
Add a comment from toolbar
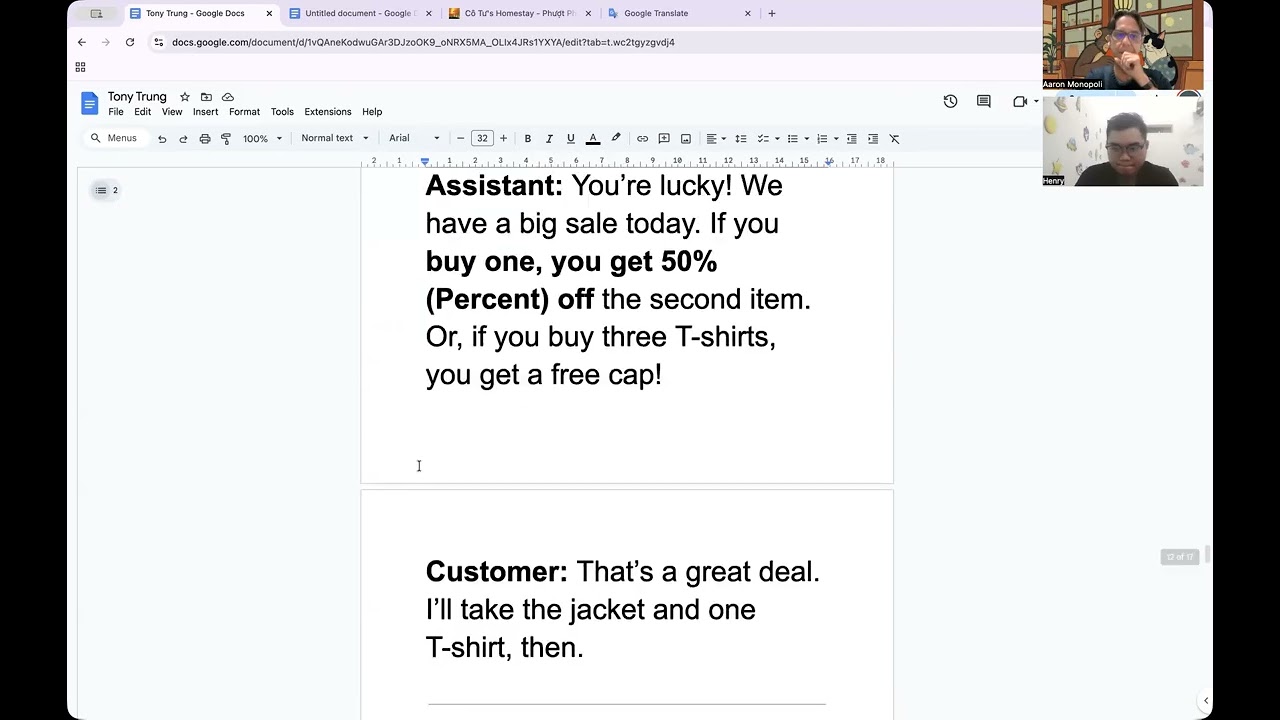[x=664, y=139]
